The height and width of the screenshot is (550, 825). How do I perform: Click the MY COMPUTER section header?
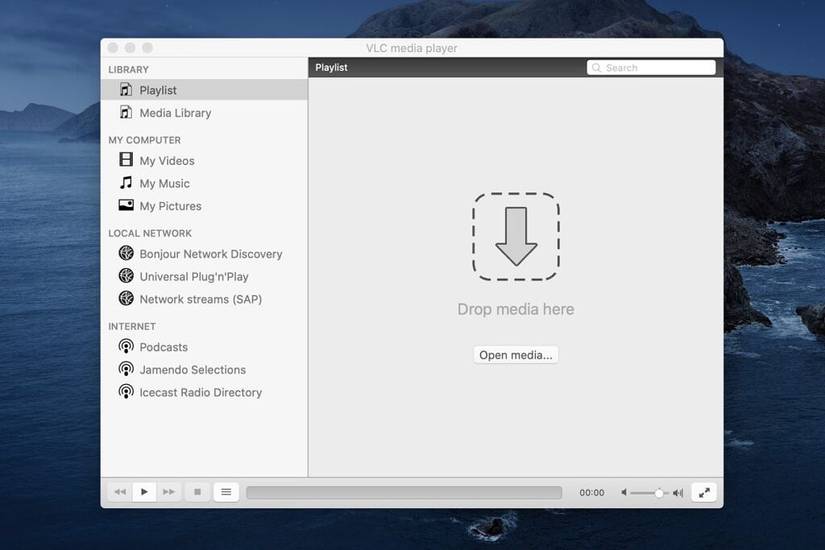pyautogui.click(x=145, y=140)
